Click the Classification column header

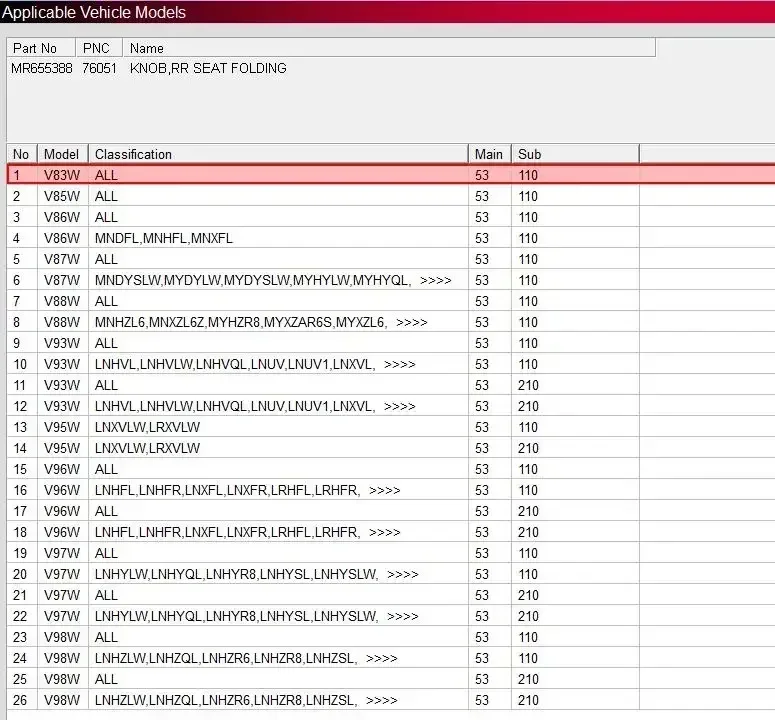coord(278,154)
